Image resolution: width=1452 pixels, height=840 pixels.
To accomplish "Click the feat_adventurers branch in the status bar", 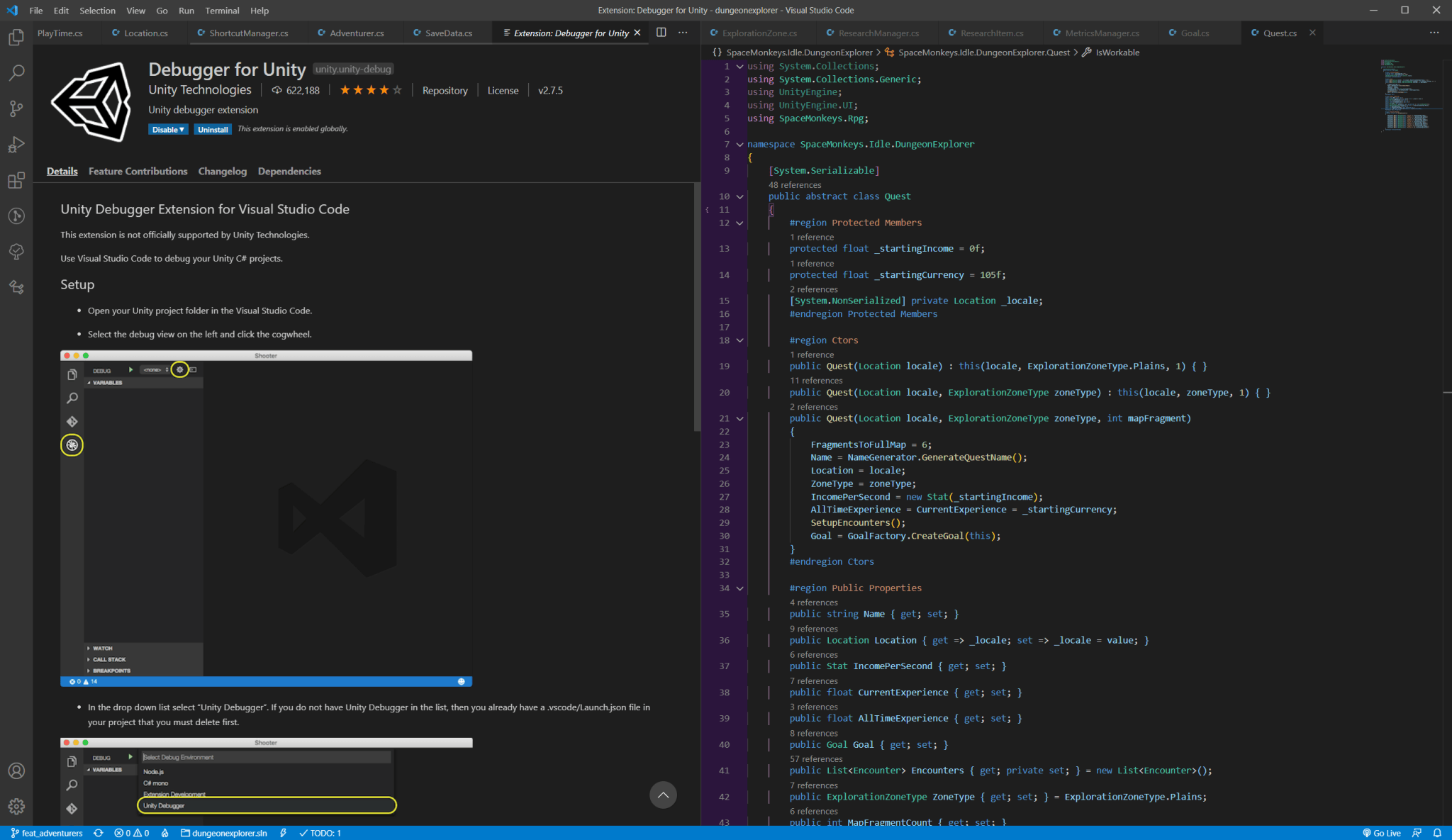I will coord(47,833).
